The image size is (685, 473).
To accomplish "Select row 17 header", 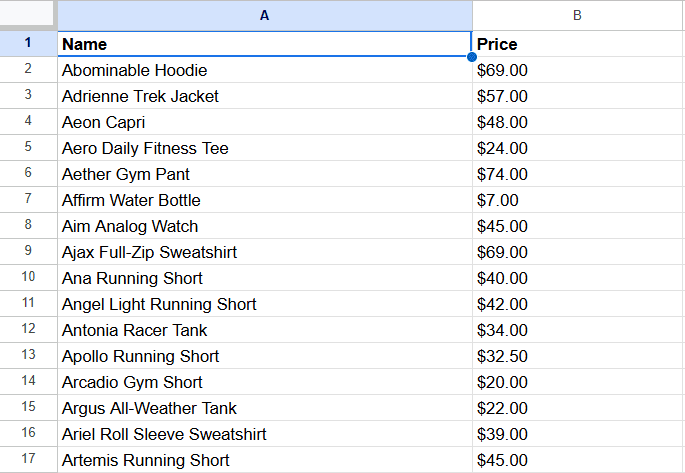I will click(x=28, y=459).
